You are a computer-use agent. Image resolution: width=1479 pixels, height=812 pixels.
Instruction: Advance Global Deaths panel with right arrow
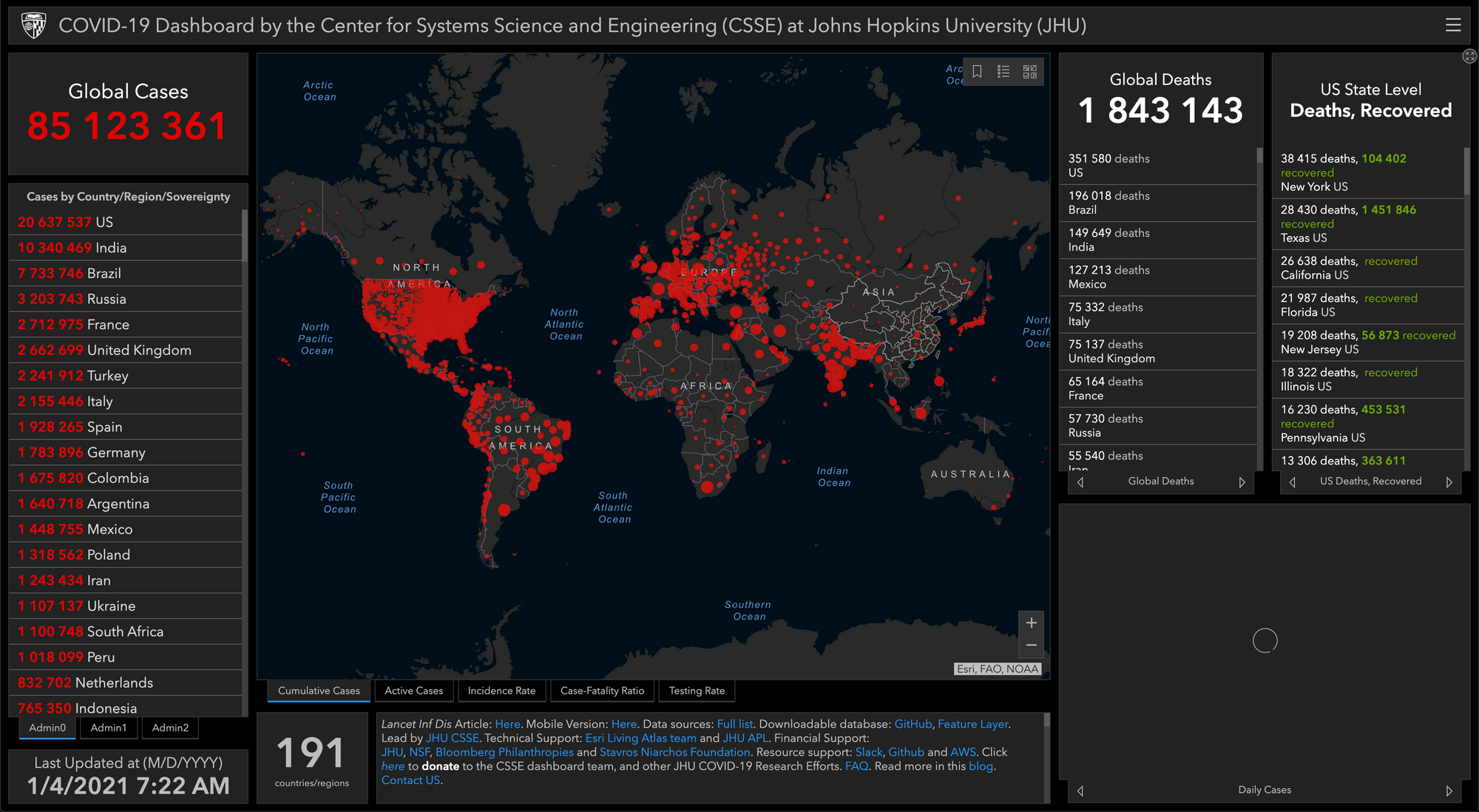tap(1242, 481)
